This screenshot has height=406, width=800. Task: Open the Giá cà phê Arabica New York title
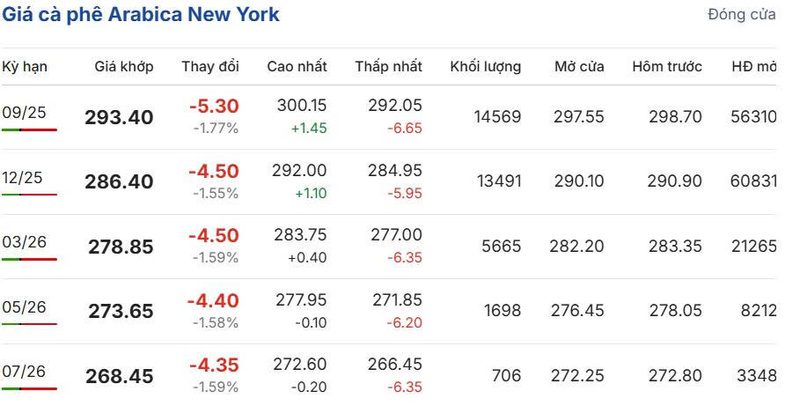142,15
